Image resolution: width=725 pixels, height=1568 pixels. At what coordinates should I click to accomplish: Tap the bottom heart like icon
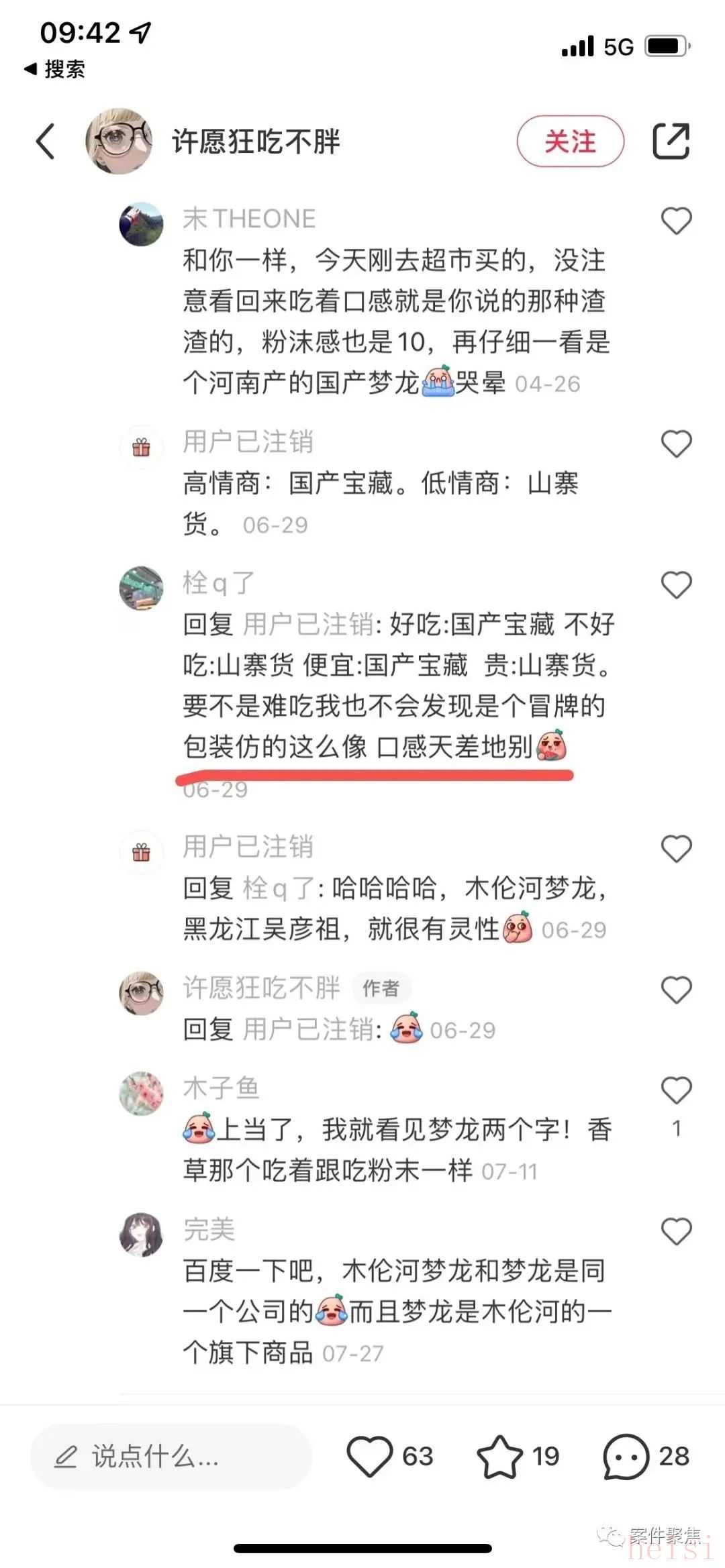[369, 1456]
